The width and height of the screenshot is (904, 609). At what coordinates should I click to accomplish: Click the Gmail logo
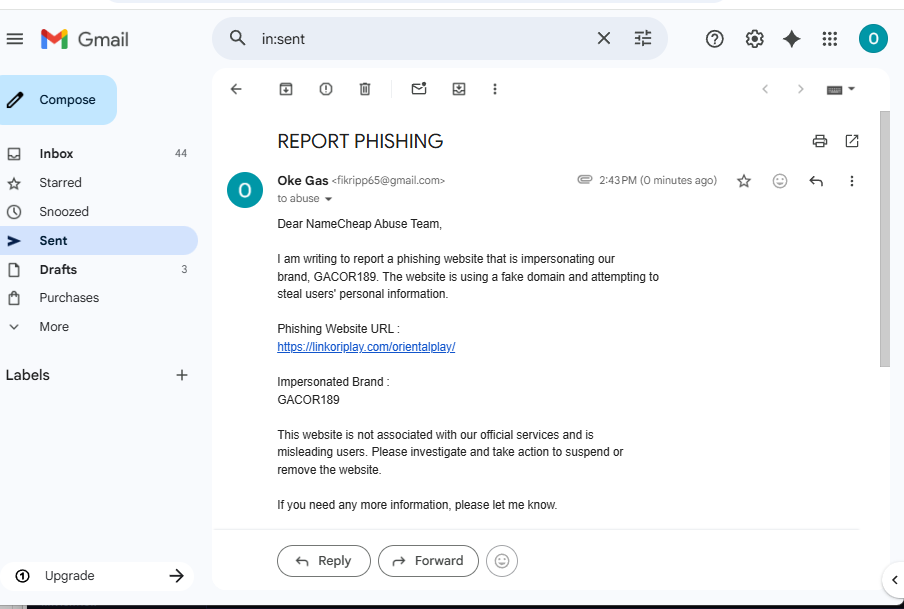pos(85,39)
